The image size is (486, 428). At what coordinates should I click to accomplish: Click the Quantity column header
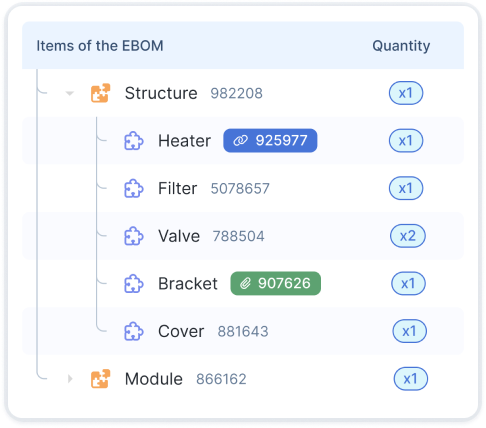(401, 46)
